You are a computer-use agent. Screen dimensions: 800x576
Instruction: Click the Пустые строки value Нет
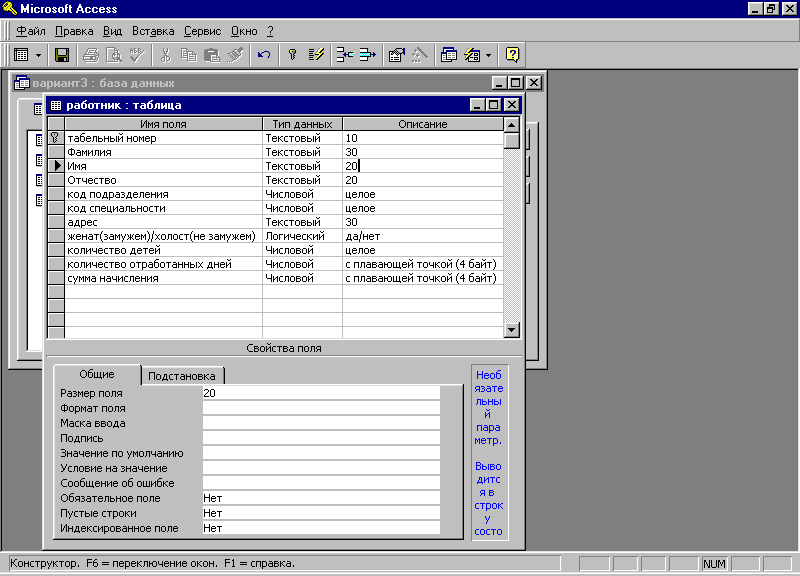(321, 513)
